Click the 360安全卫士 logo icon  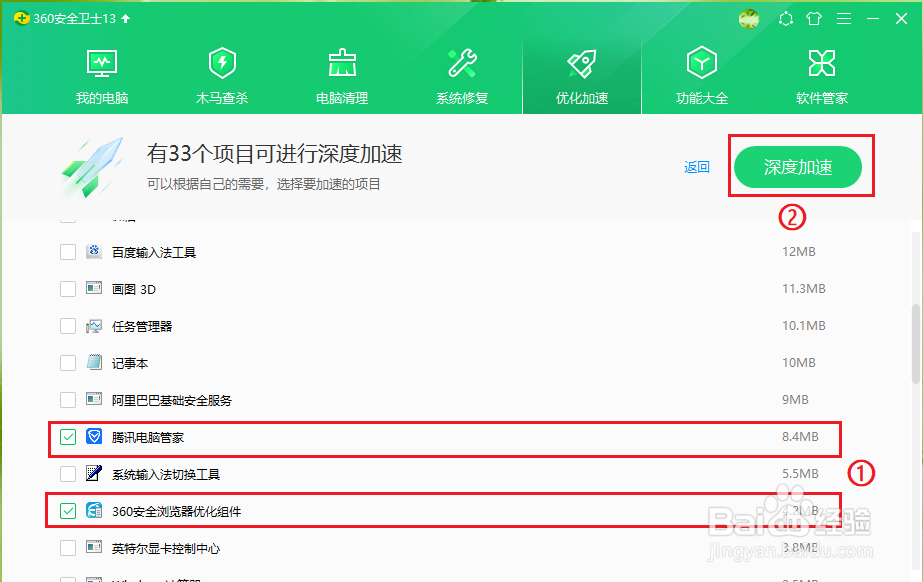click(22, 18)
